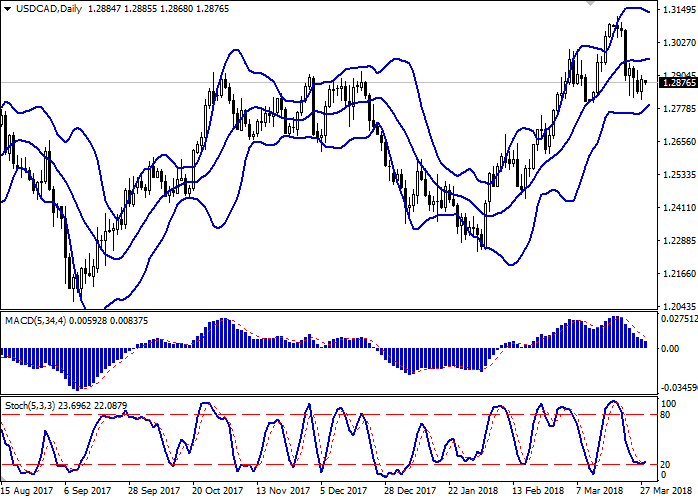Click the 6 Sep 2017 date label
698x500 pixels.
87,491
